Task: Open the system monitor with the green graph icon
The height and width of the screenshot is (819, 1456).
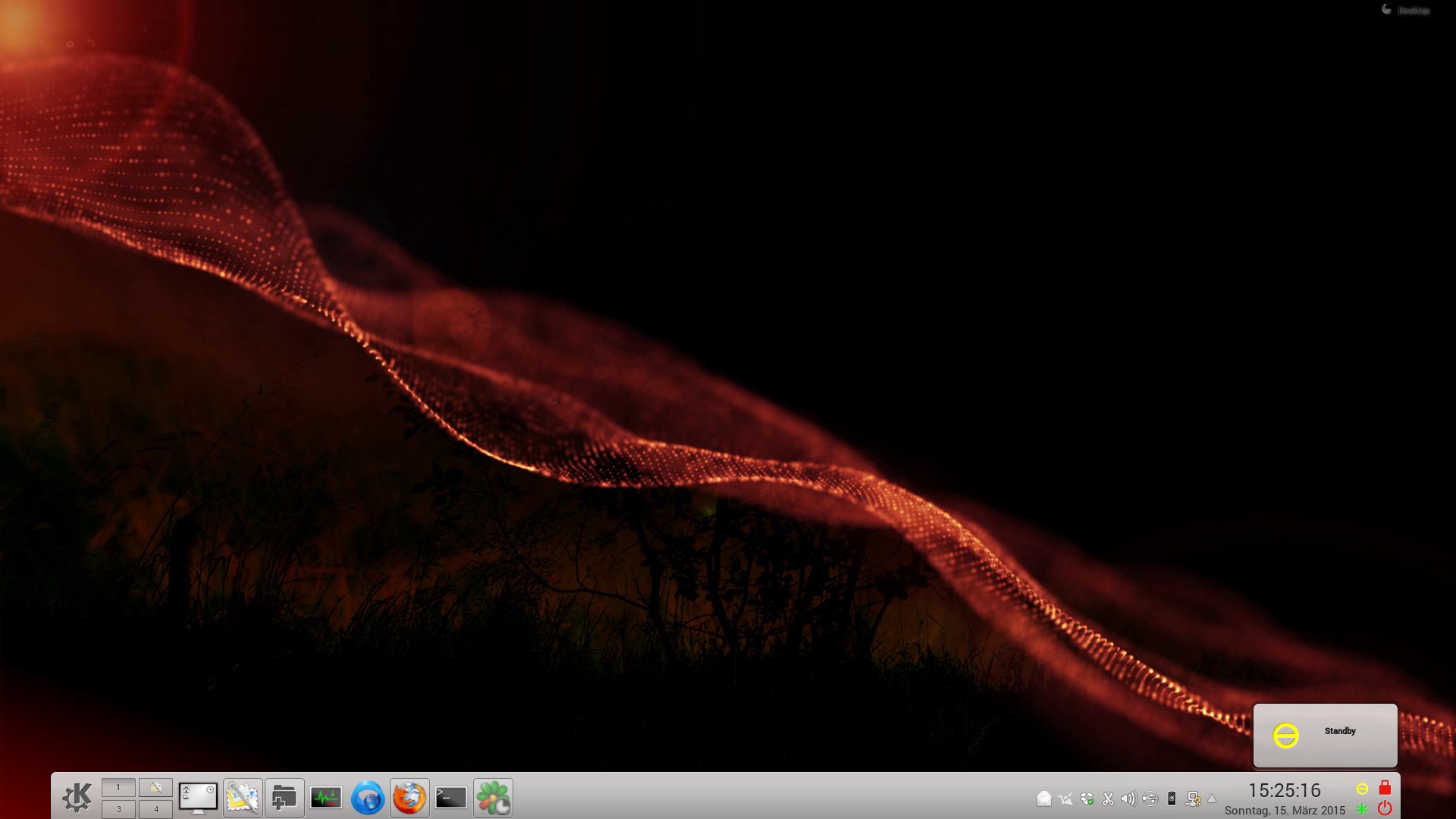Action: tap(326, 798)
